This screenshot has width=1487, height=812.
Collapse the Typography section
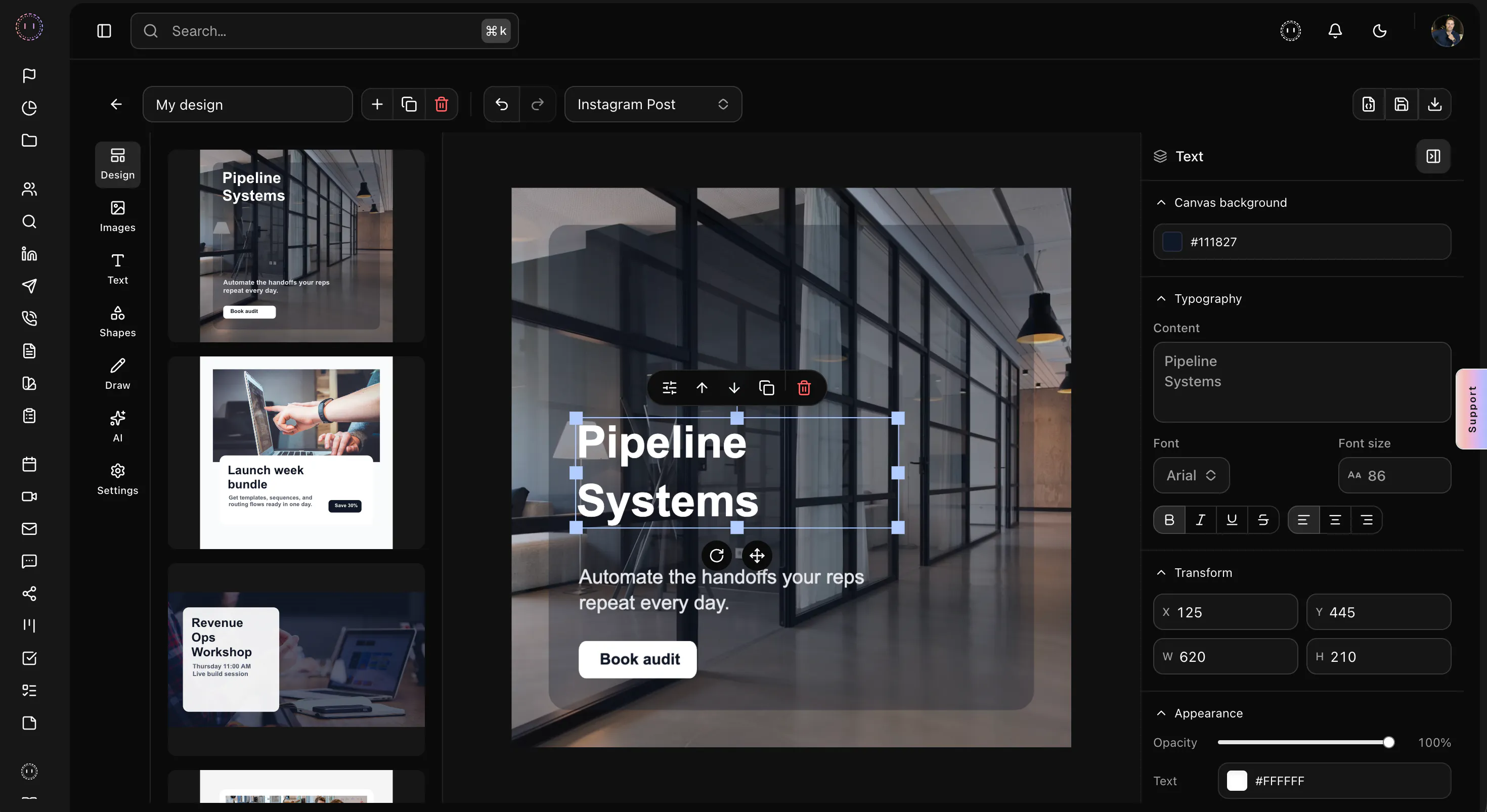(x=1161, y=298)
